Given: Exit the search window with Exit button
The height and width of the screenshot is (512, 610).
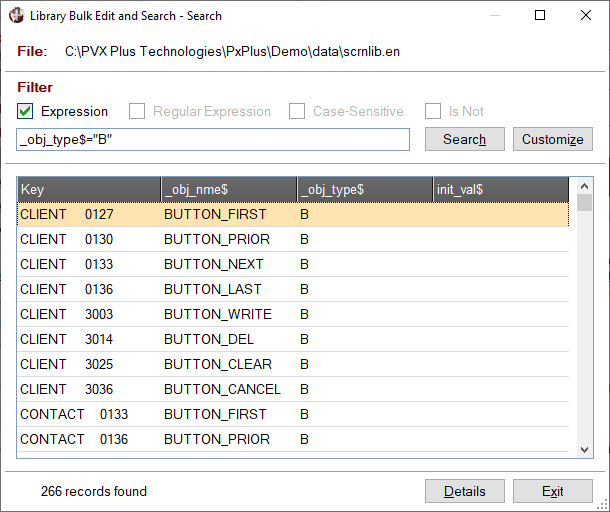Looking at the screenshot, I should tap(552, 491).
